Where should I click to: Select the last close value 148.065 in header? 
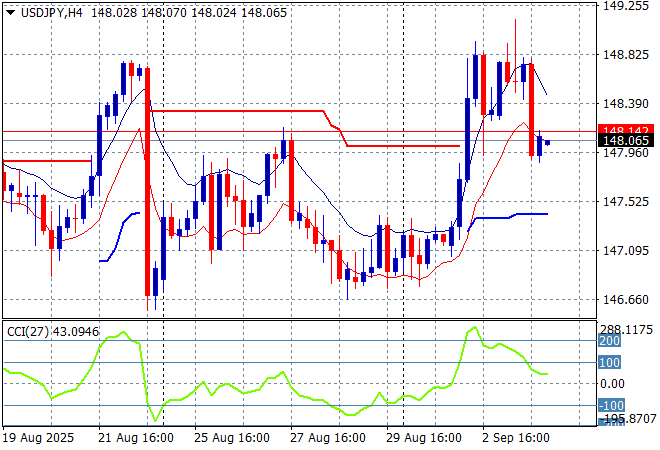(264, 13)
